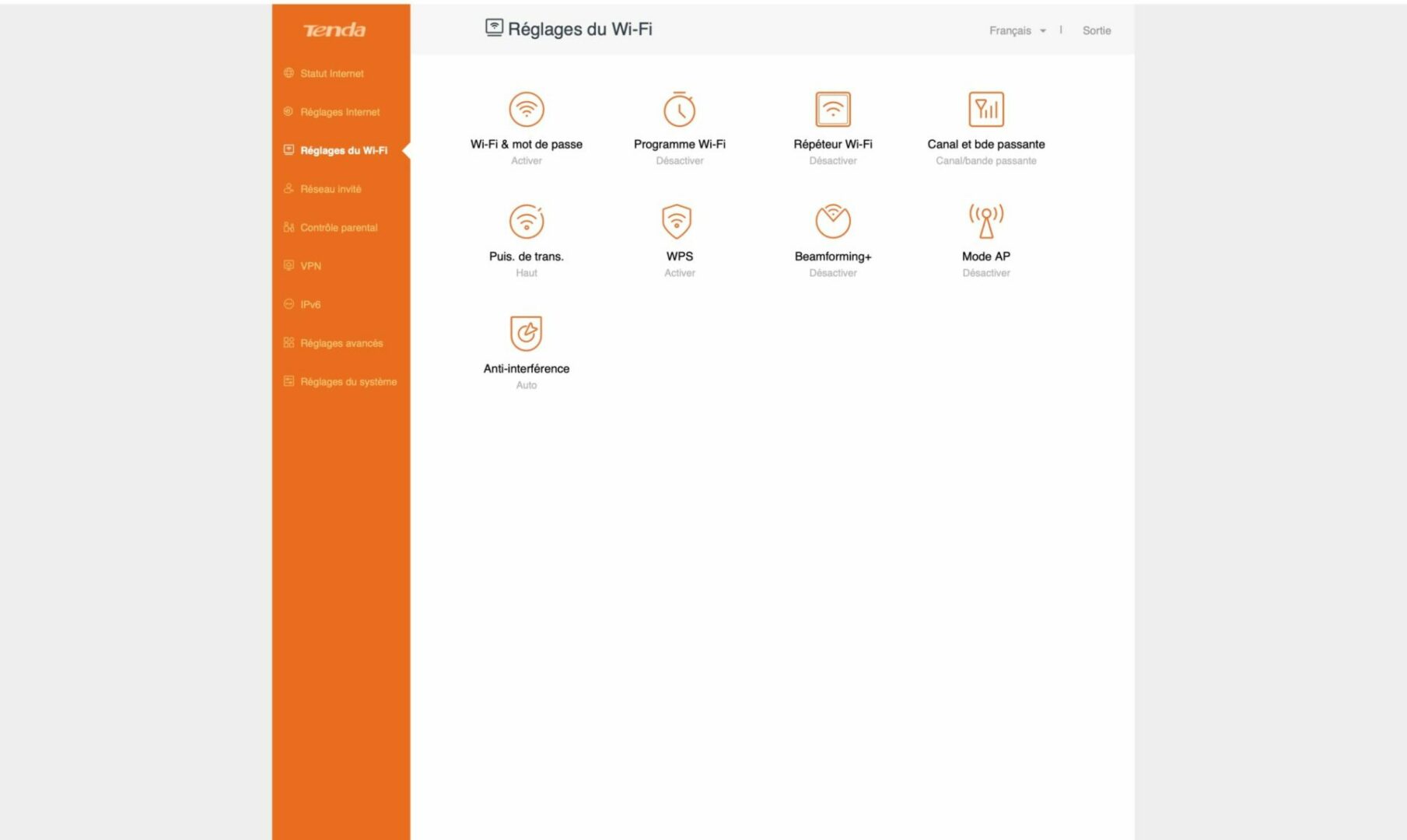1407x840 pixels.
Task: Open the Beamforming+ icon
Action: (832, 222)
